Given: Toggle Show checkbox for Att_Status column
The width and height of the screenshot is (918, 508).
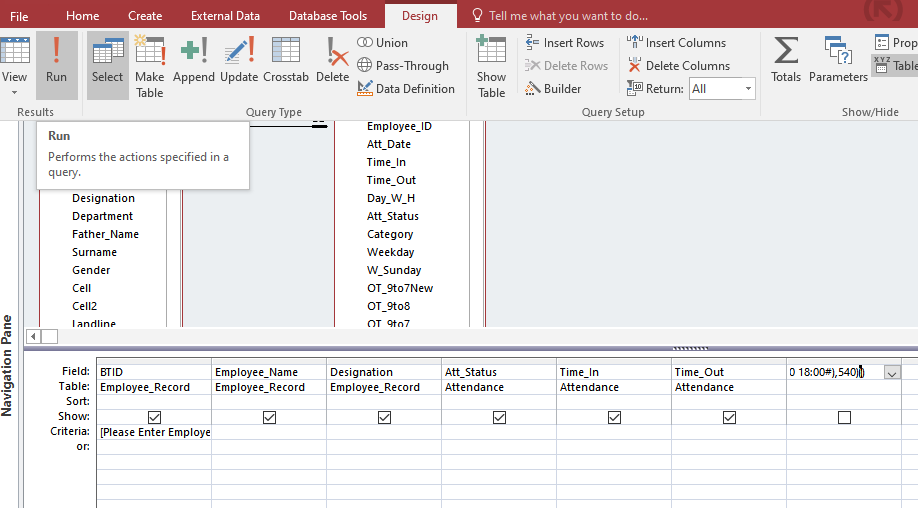Looking at the screenshot, I should [x=499, y=417].
